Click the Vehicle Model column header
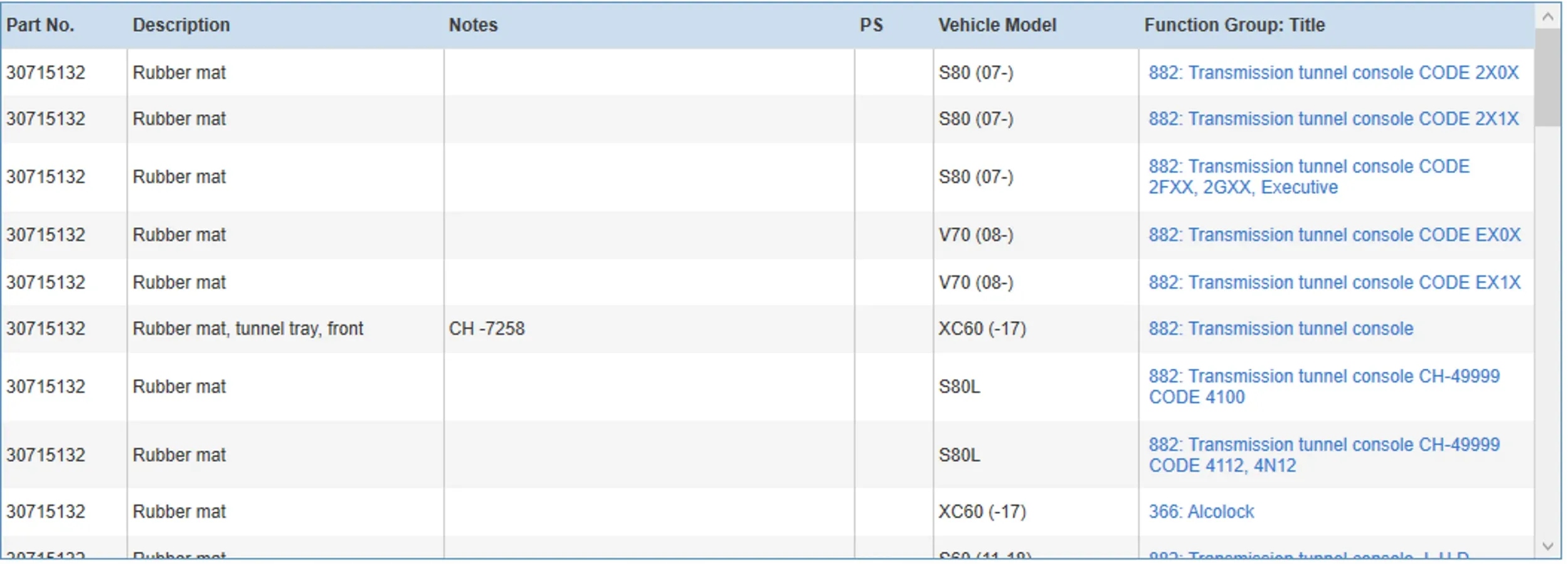1568x564 pixels. point(997,25)
